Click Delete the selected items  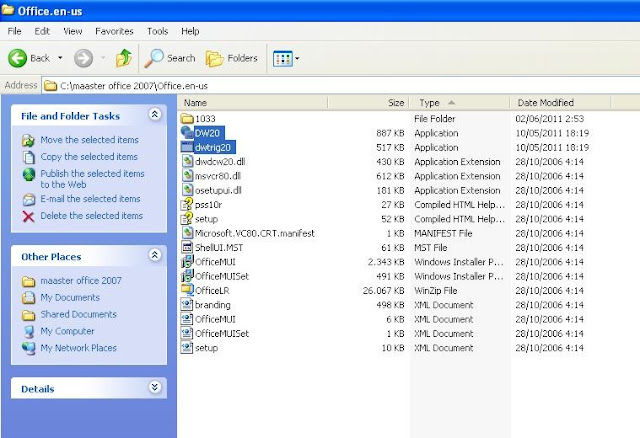pos(91,216)
